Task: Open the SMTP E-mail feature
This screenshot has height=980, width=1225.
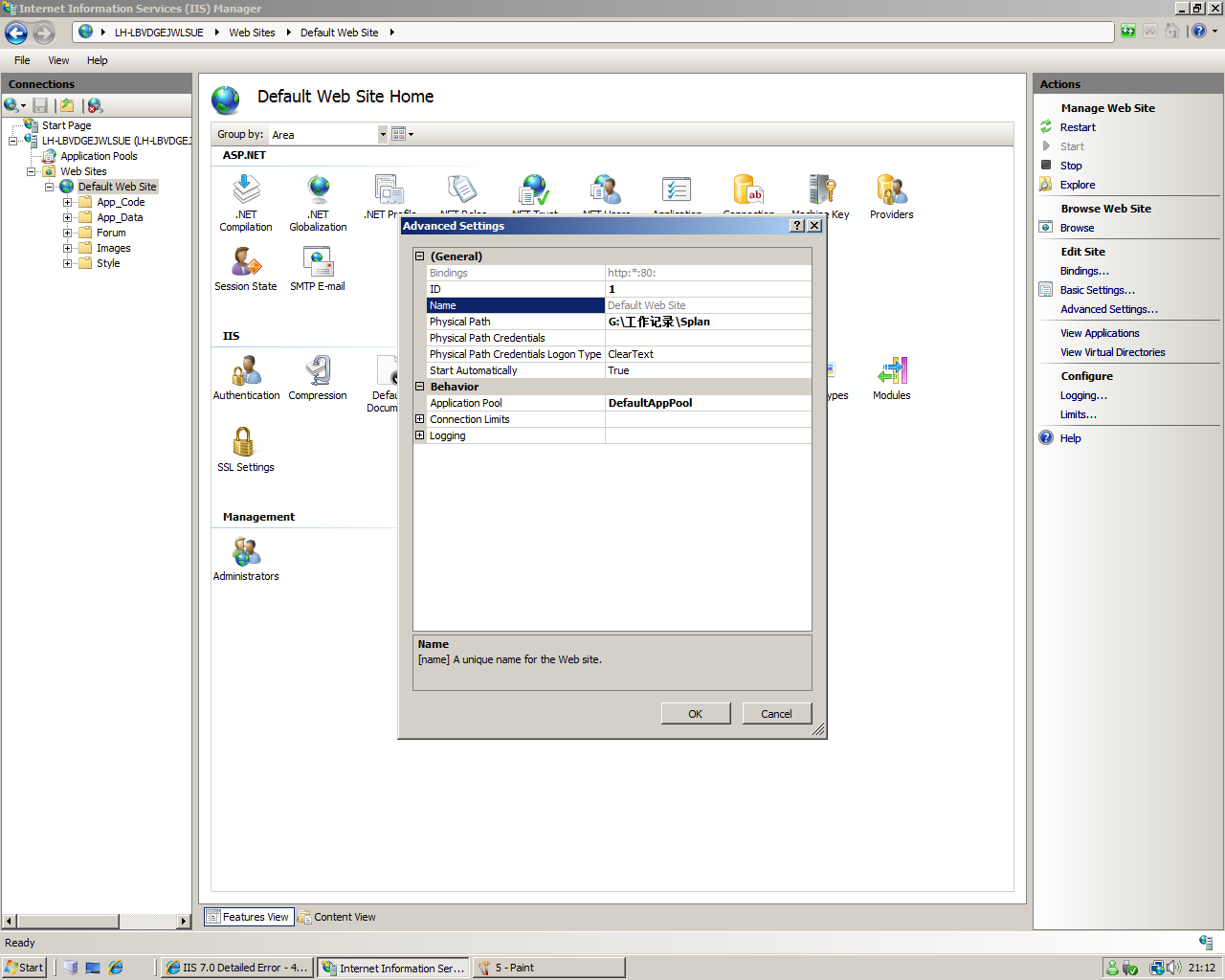Action: pyautogui.click(x=318, y=261)
